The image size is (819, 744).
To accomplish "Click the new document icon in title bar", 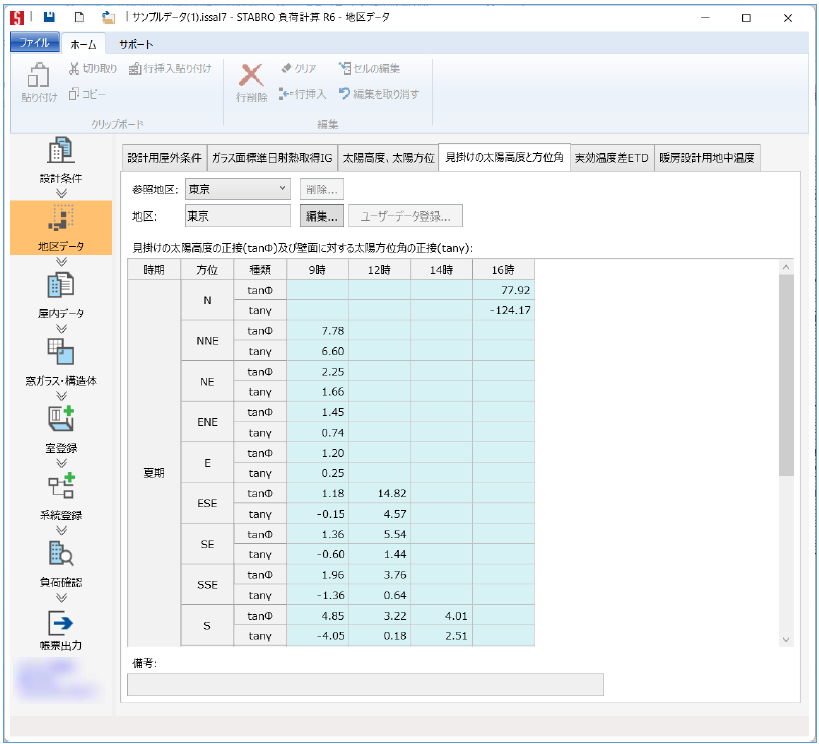I will (x=79, y=17).
